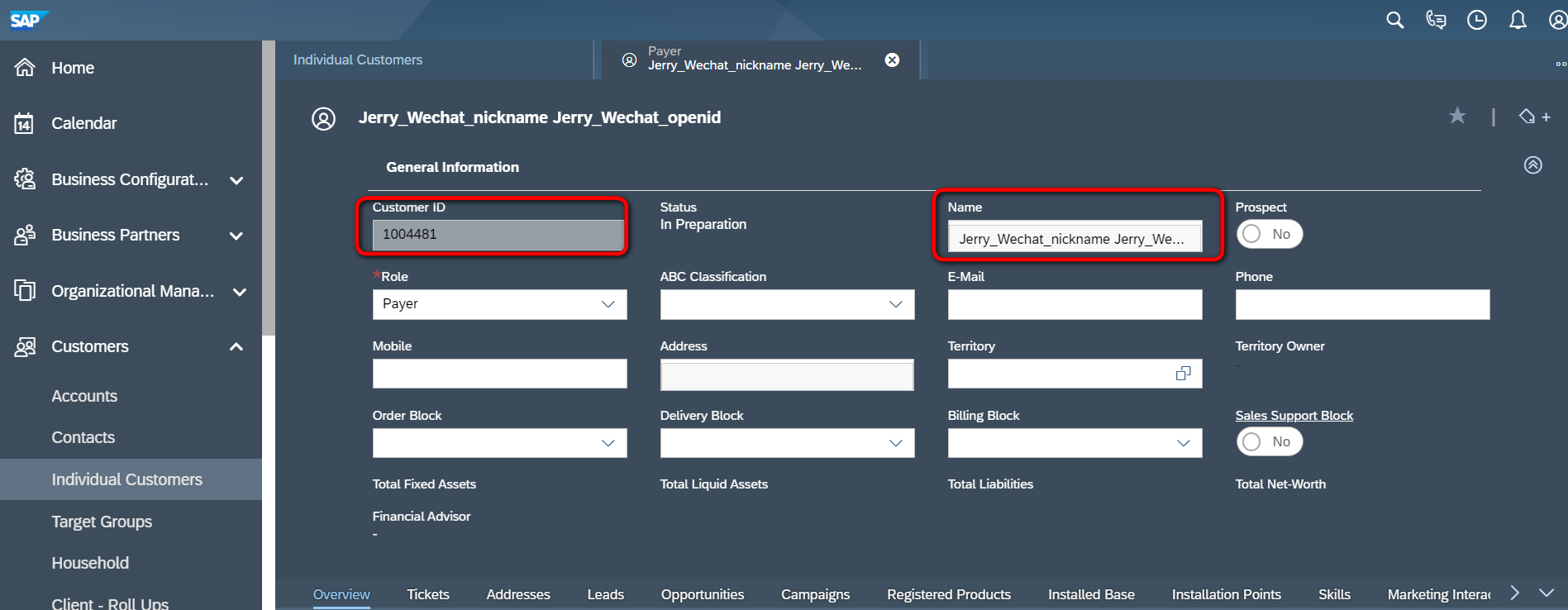The height and width of the screenshot is (610, 1568).
Task: Click the Sales Support Block link label
Action: pos(1294,415)
